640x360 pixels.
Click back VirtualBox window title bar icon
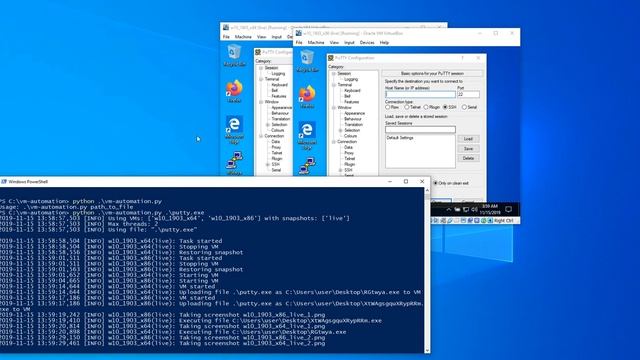coord(226,27)
